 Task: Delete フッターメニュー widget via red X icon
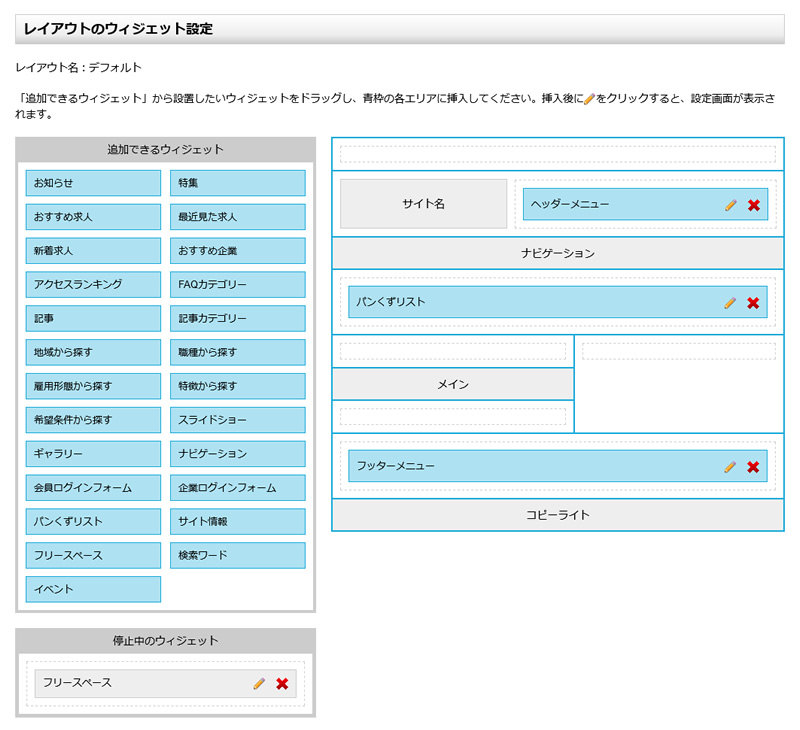752,465
